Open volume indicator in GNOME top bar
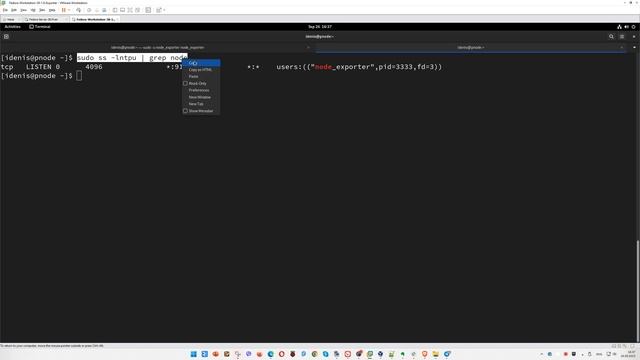The height and width of the screenshot is (360, 640). [626, 27]
